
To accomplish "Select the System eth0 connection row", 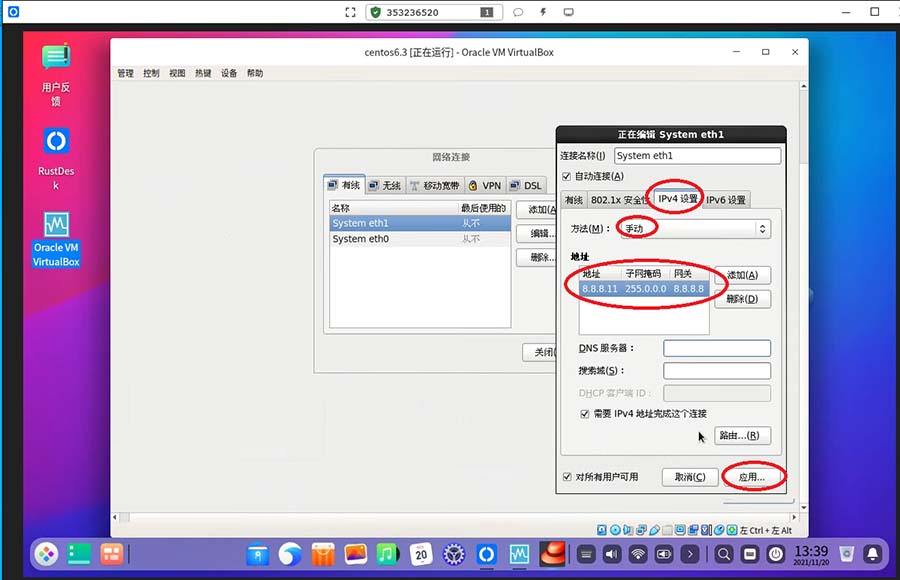I will (x=420, y=239).
